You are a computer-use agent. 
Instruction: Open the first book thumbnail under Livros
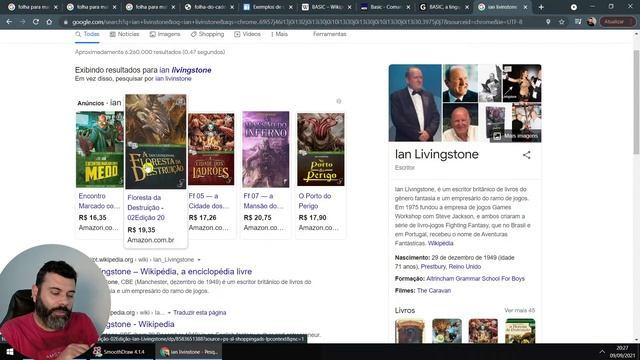coord(410,331)
